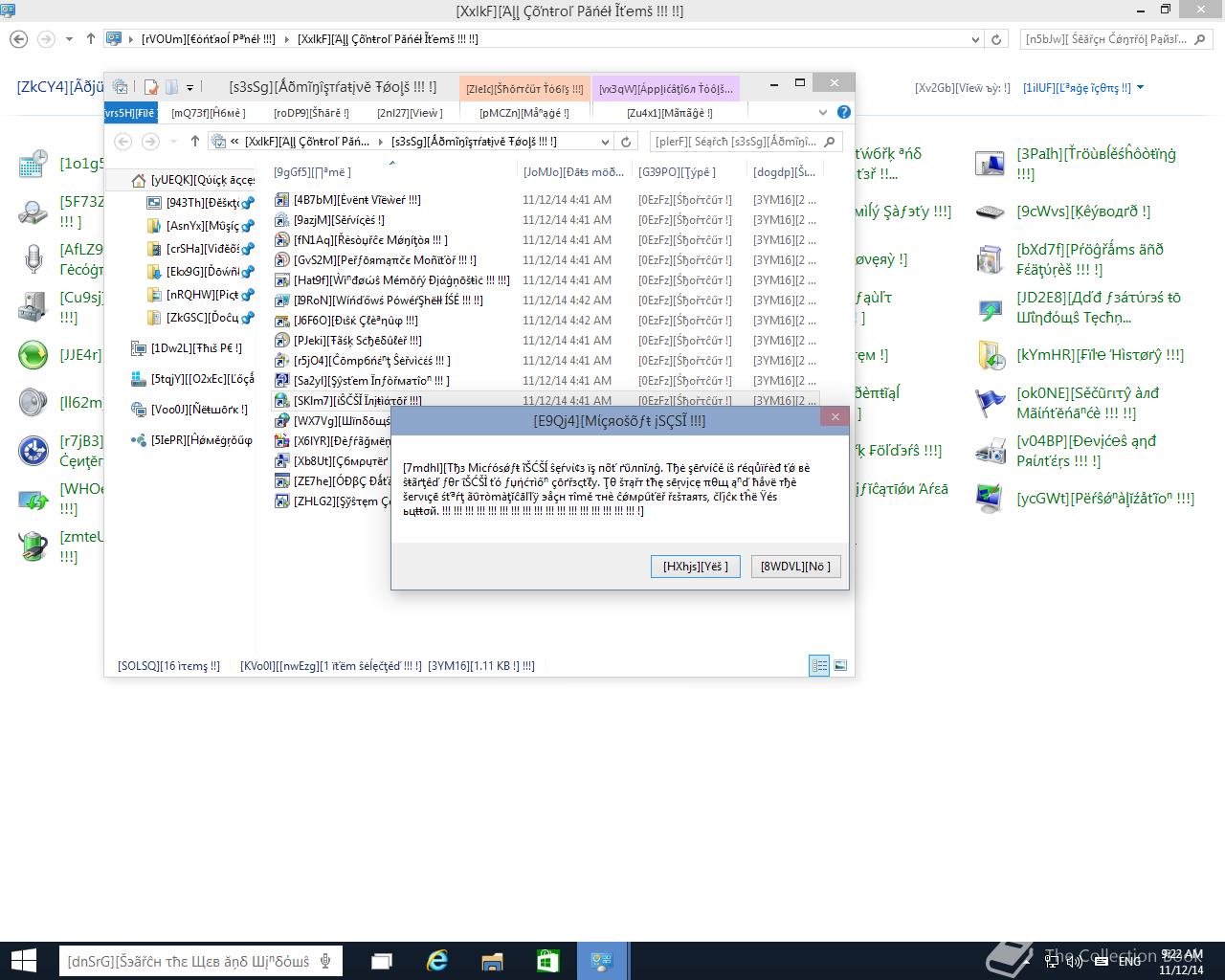This screenshot has width=1225, height=980.
Task: Click Yes in Microsoft iSCSI dialog
Action: pos(695,567)
